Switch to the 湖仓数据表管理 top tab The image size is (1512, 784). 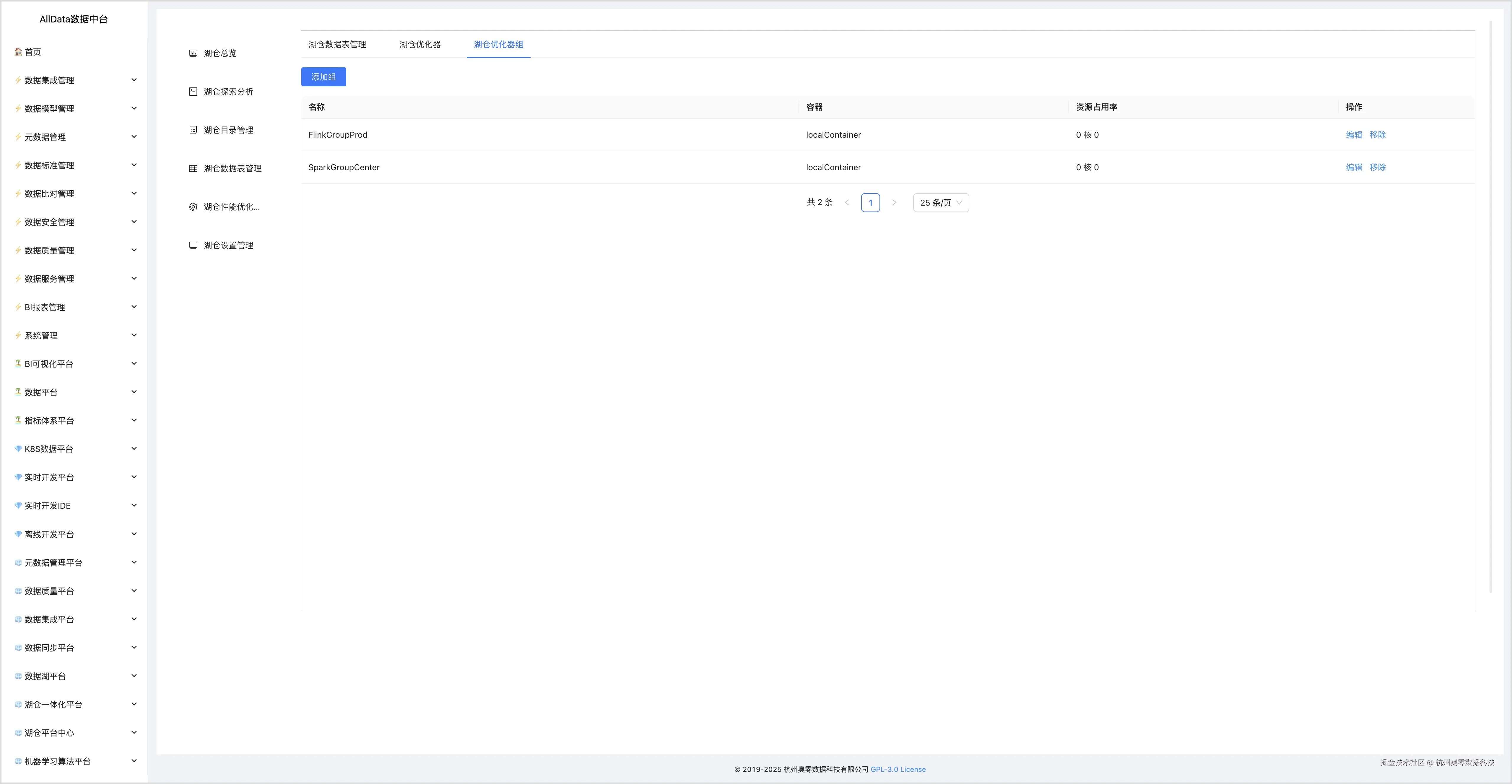tap(337, 45)
